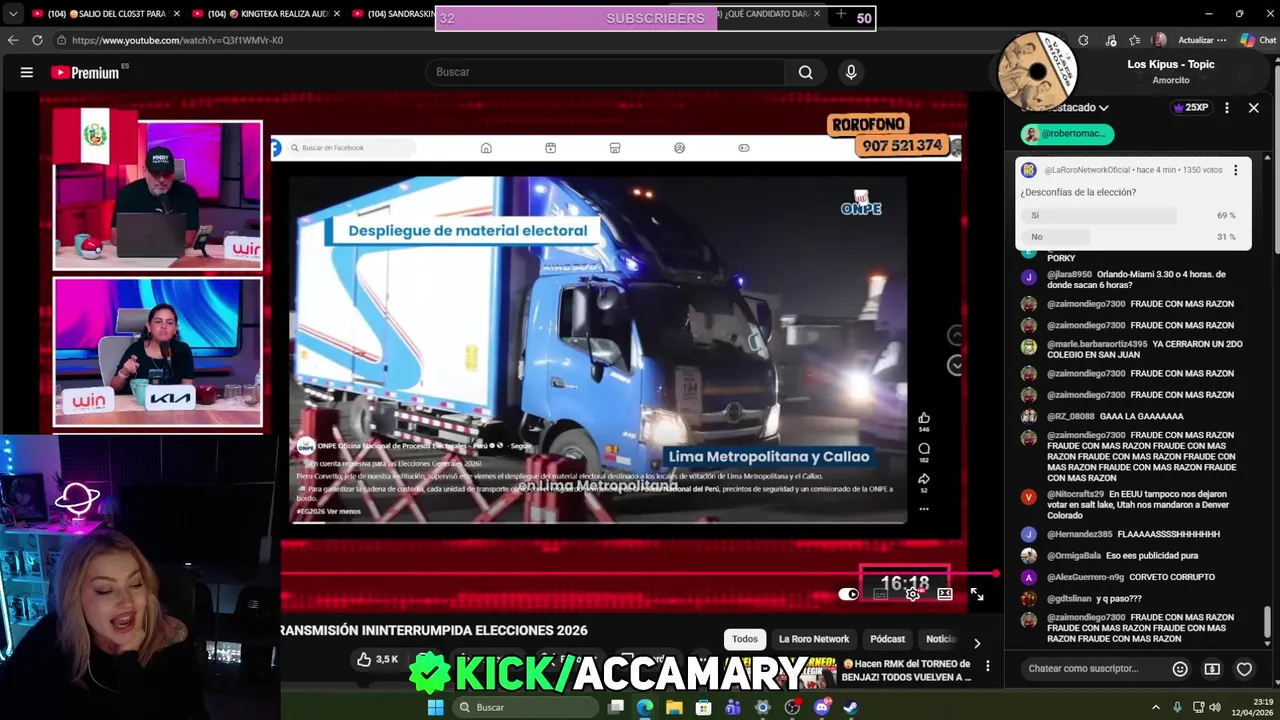This screenshot has height=720, width=1280.
Task: Start voice search with microphone icon
Action: click(851, 72)
